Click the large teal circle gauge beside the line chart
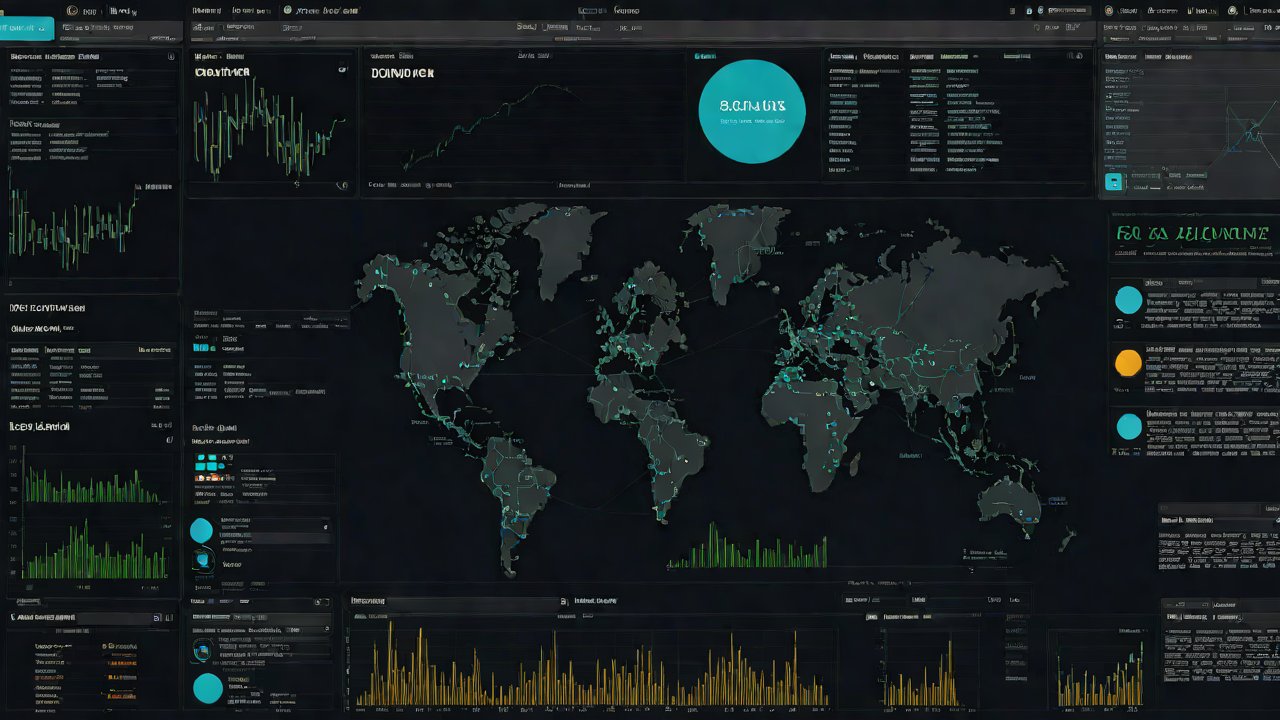This screenshot has height=720, width=1280. coord(751,110)
